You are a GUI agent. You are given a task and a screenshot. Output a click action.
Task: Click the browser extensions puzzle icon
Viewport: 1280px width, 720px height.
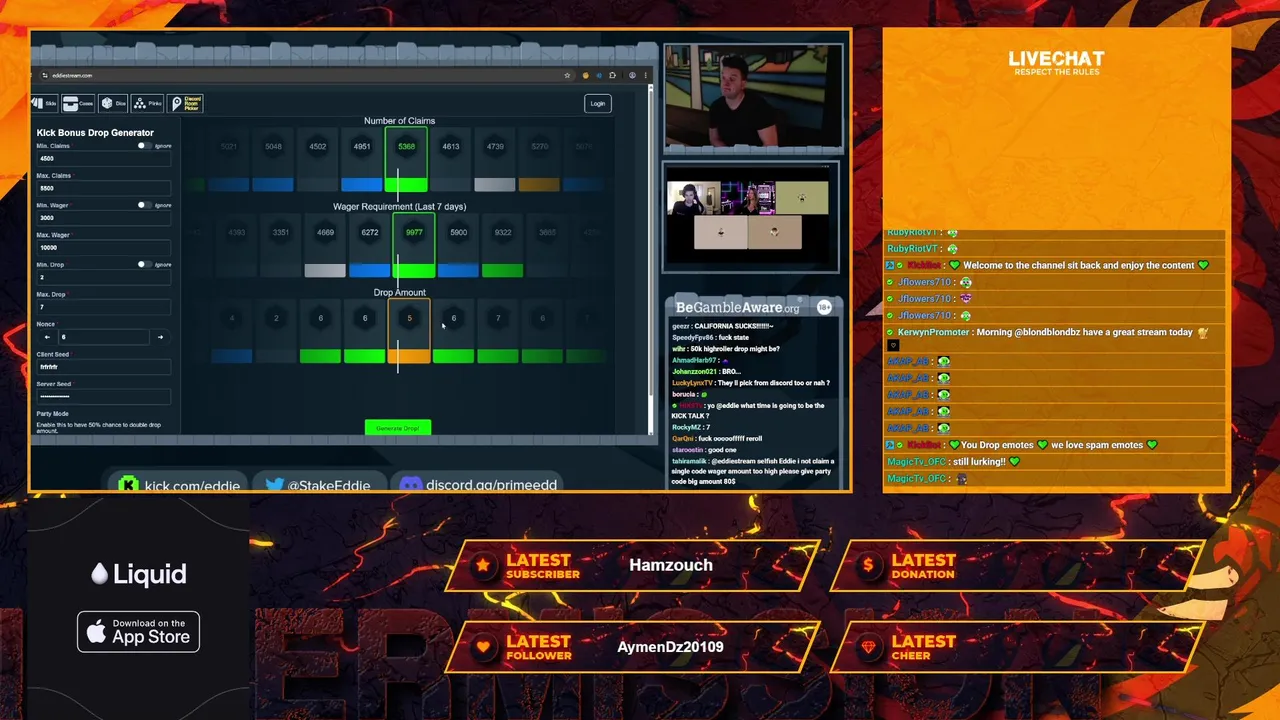pos(614,75)
